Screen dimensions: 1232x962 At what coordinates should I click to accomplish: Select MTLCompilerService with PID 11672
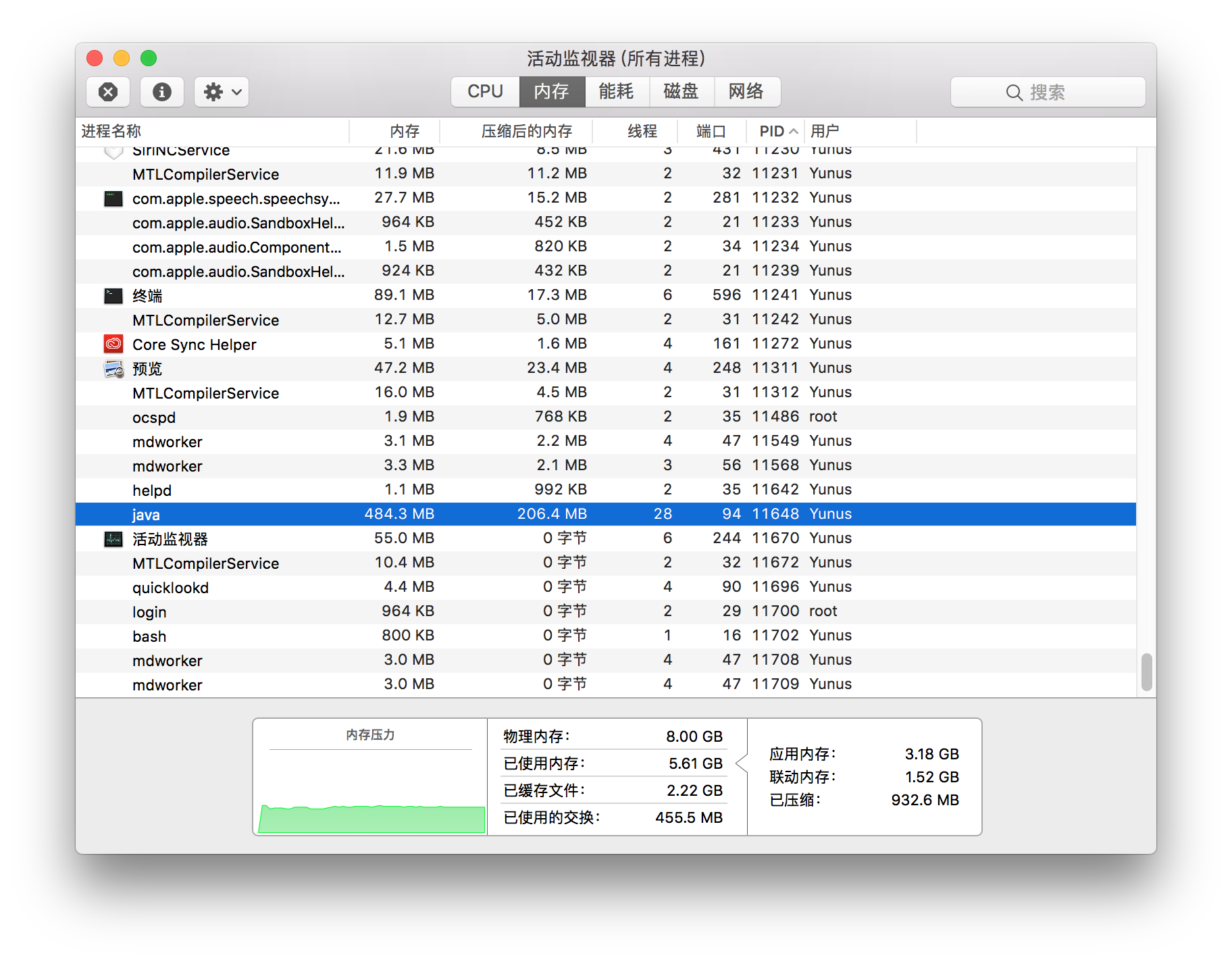(606, 563)
